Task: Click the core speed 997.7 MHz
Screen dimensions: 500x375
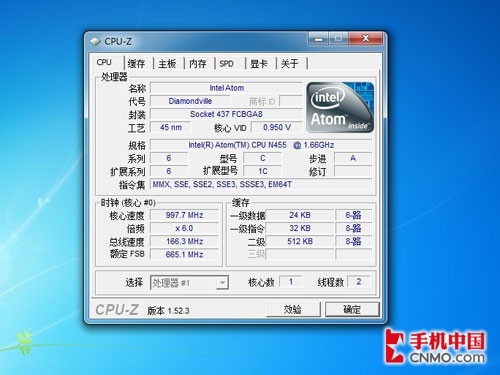Action: coord(184,215)
